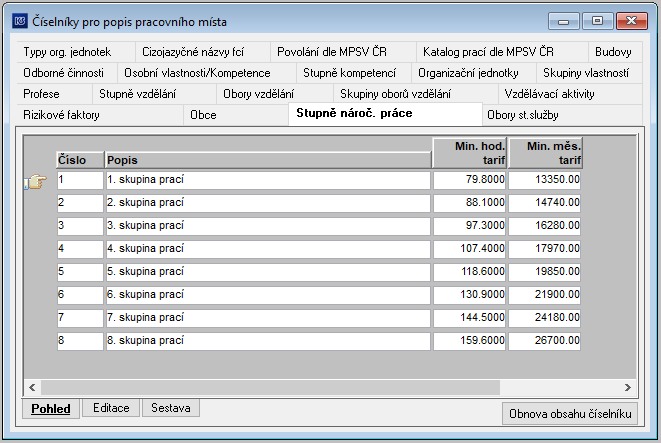Viewport: 661px width, 443px height.
Task: Click hourly tariff value 79.8000
Action: (x=470, y=180)
